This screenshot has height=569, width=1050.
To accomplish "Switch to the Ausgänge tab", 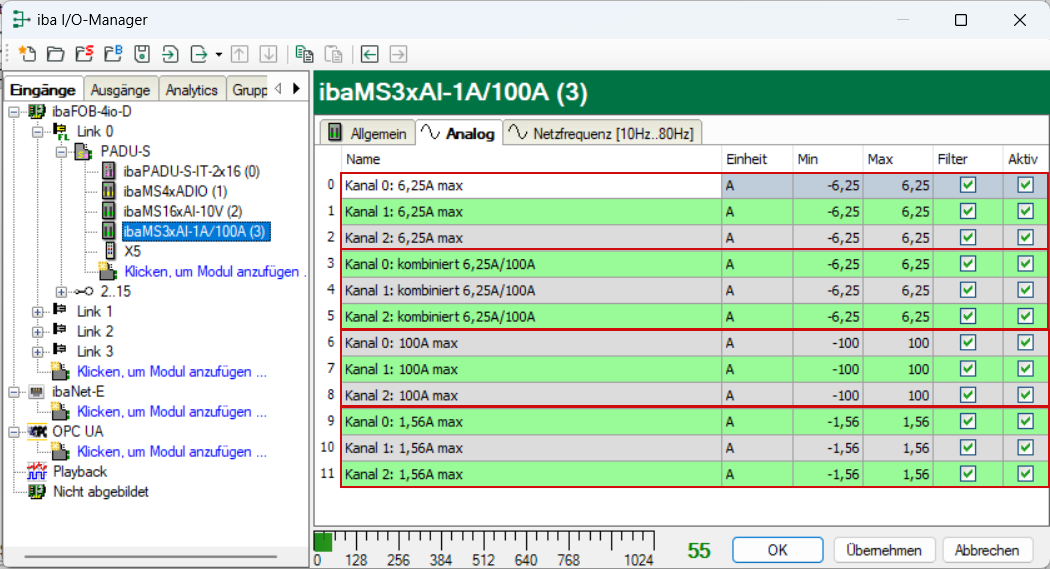I will [x=119, y=89].
